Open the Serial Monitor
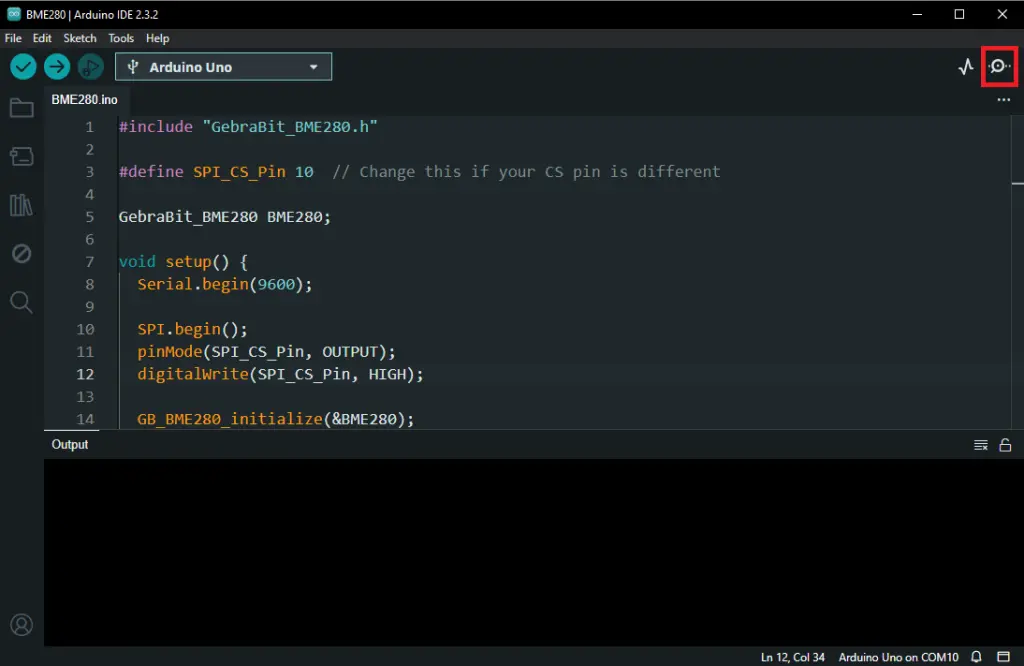1024x666 pixels. point(999,66)
